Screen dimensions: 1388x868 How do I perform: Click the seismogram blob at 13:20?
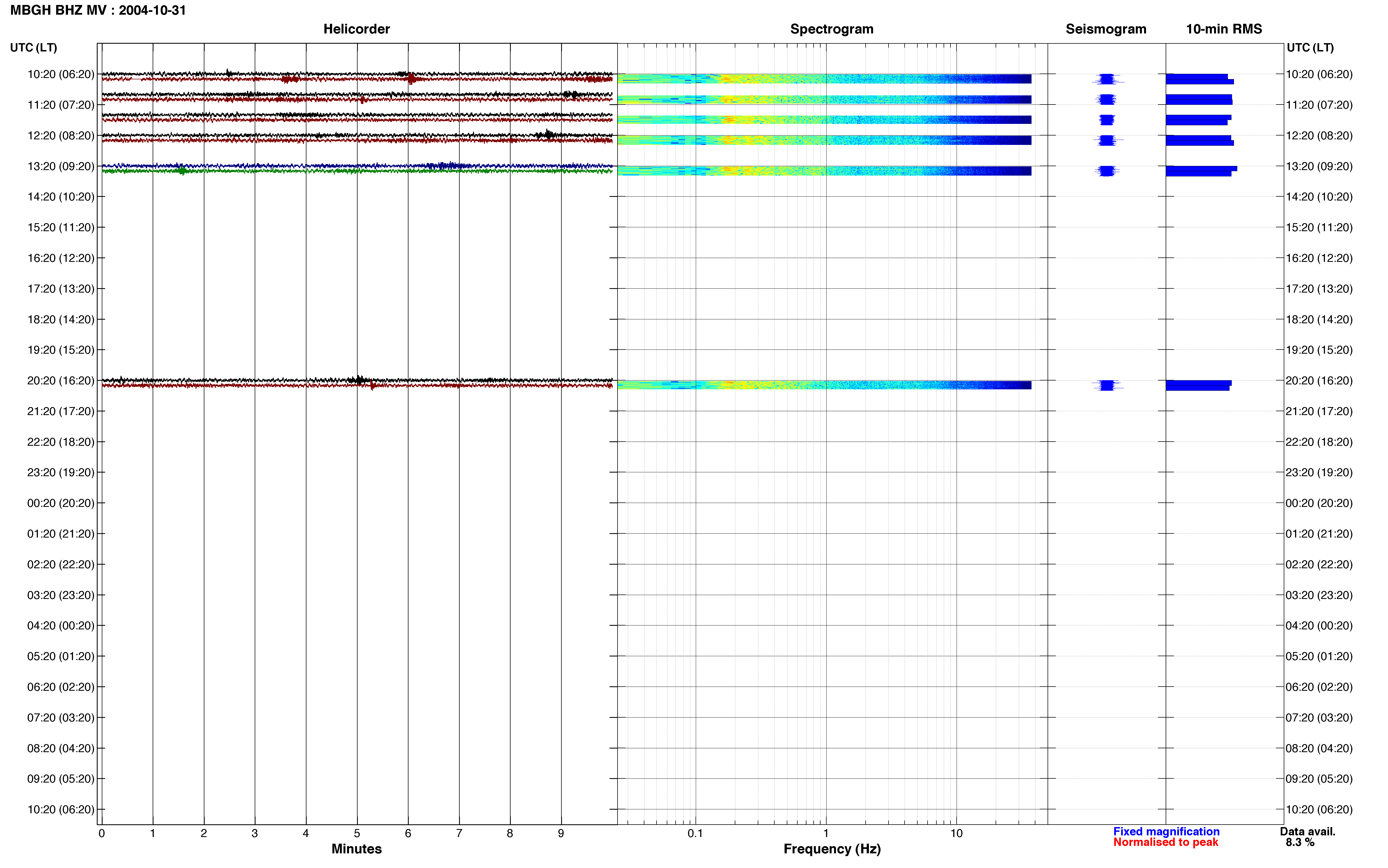(1107, 171)
